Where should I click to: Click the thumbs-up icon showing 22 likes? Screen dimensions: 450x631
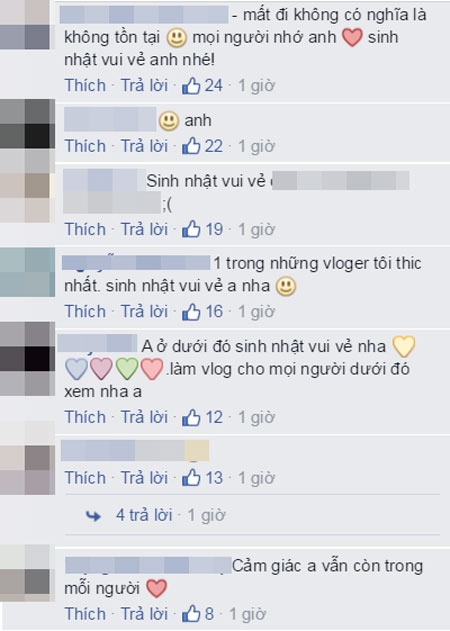click(191, 146)
